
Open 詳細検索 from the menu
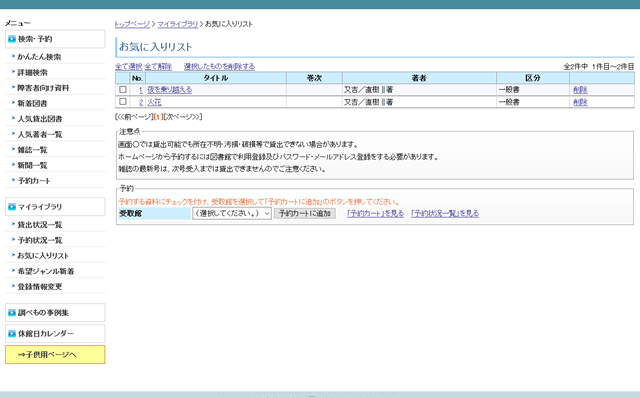click(32, 72)
